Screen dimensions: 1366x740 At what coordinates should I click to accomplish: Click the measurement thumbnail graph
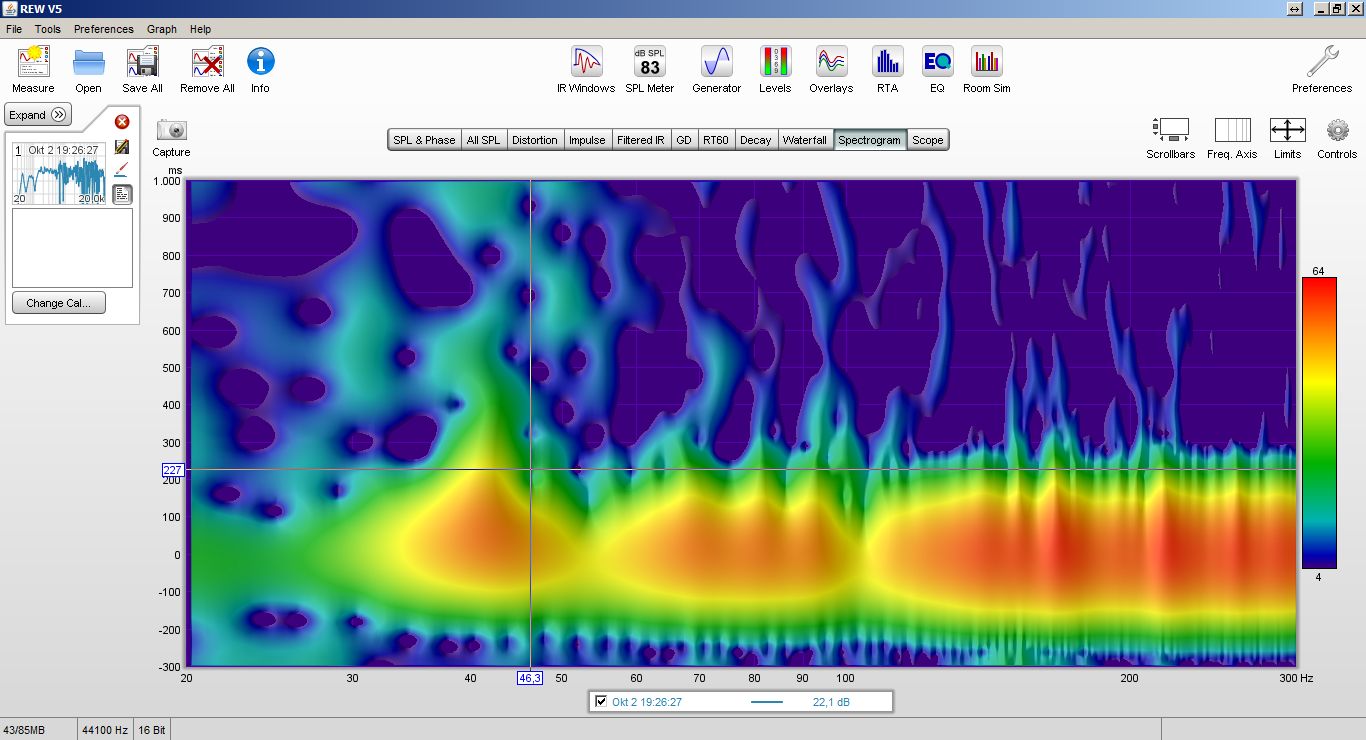pos(59,174)
